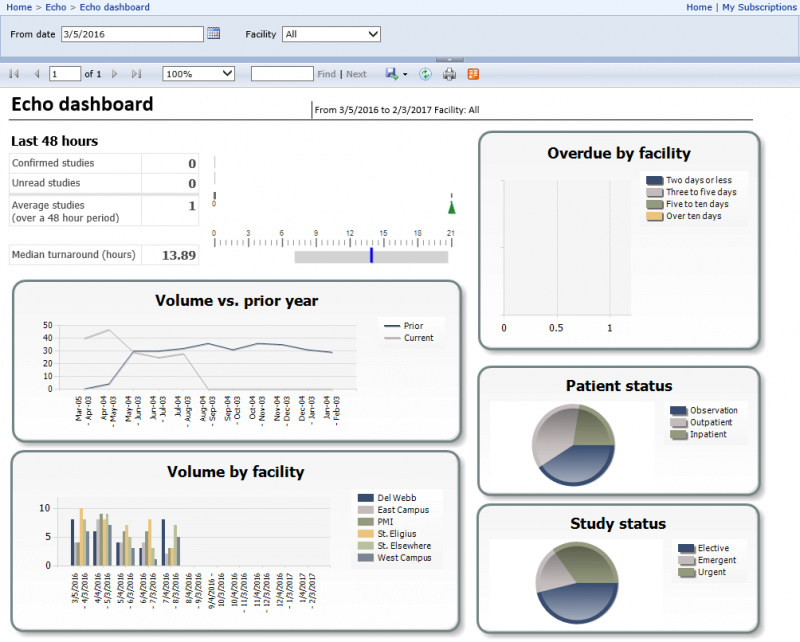Jump to the first page icon

coord(14,73)
